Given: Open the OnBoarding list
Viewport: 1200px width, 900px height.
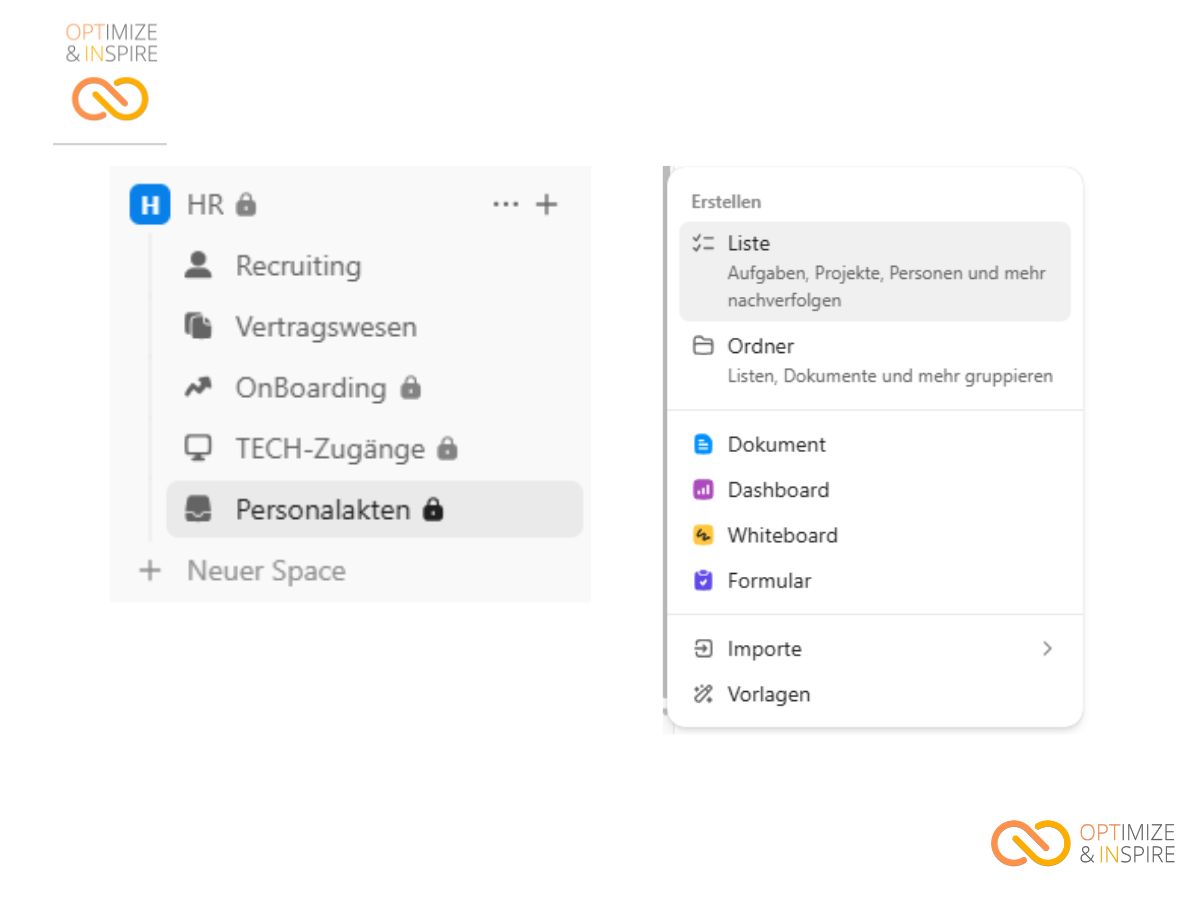Looking at the screenshot, I should [x=310, y=388].
